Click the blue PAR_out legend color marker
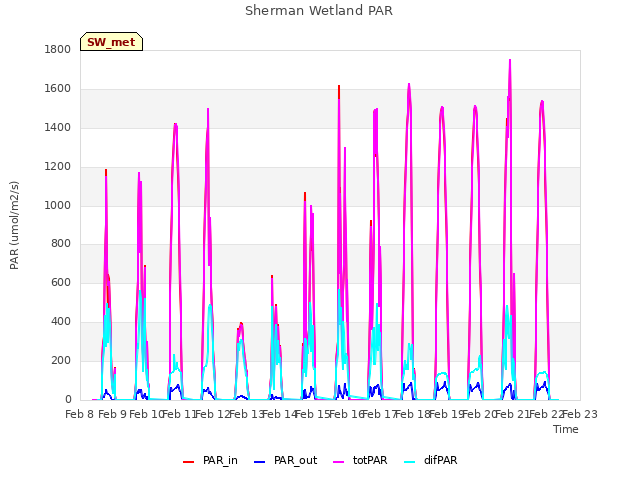The height and width of the screenshot is (480, 640). [x=259, y=462]
